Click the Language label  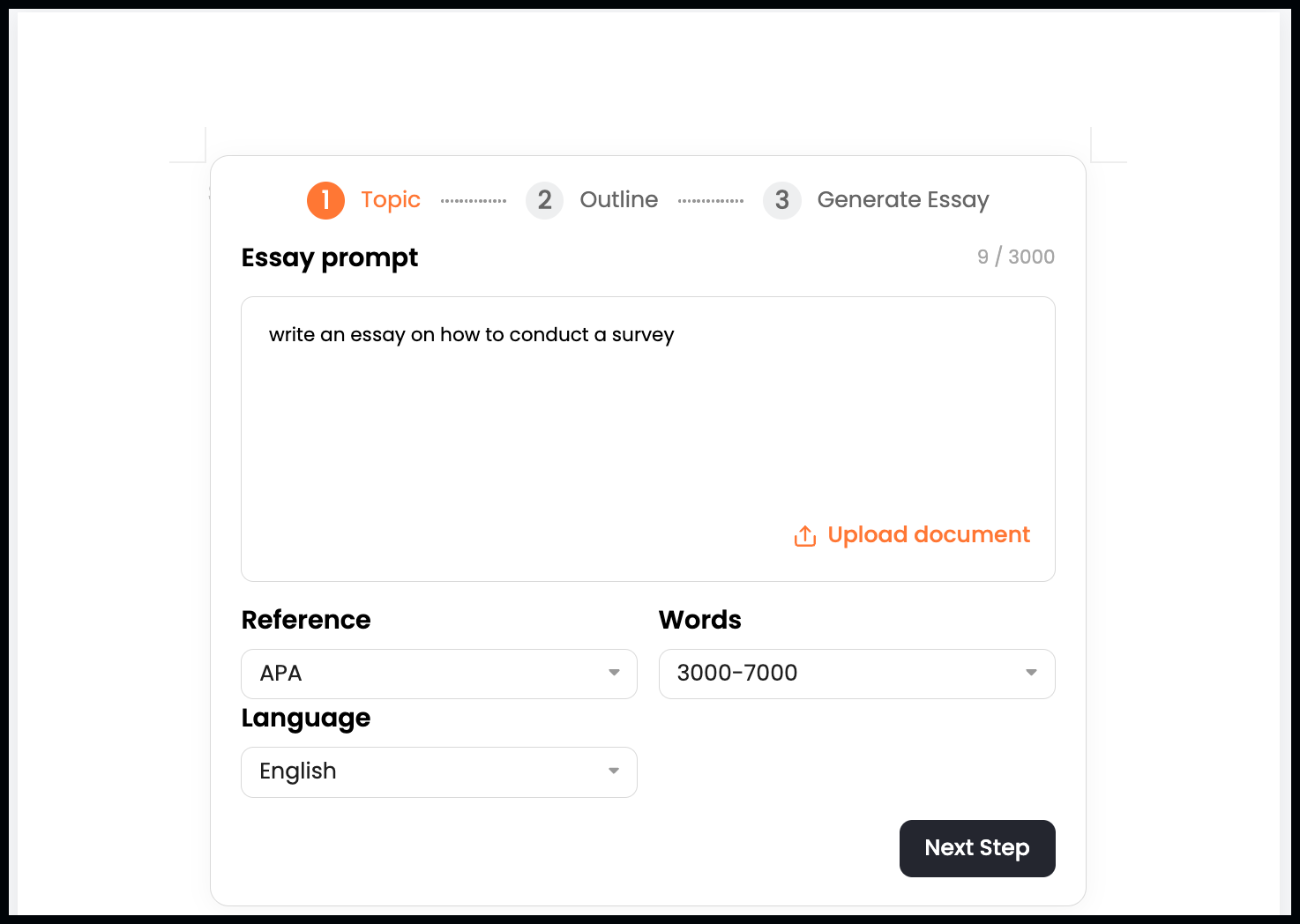click(x=306, y=719)
